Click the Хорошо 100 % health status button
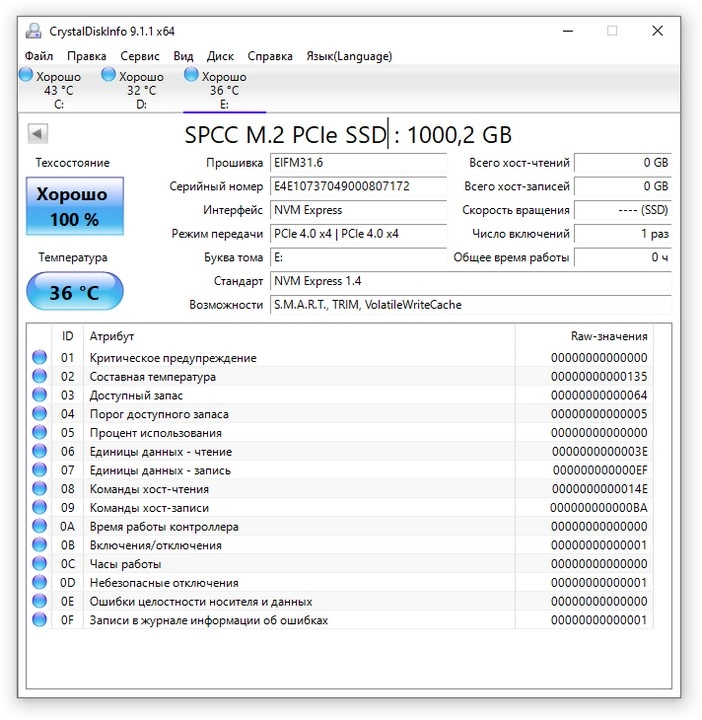The height and width of the screenshot is (720, 702). click(75, 206)
